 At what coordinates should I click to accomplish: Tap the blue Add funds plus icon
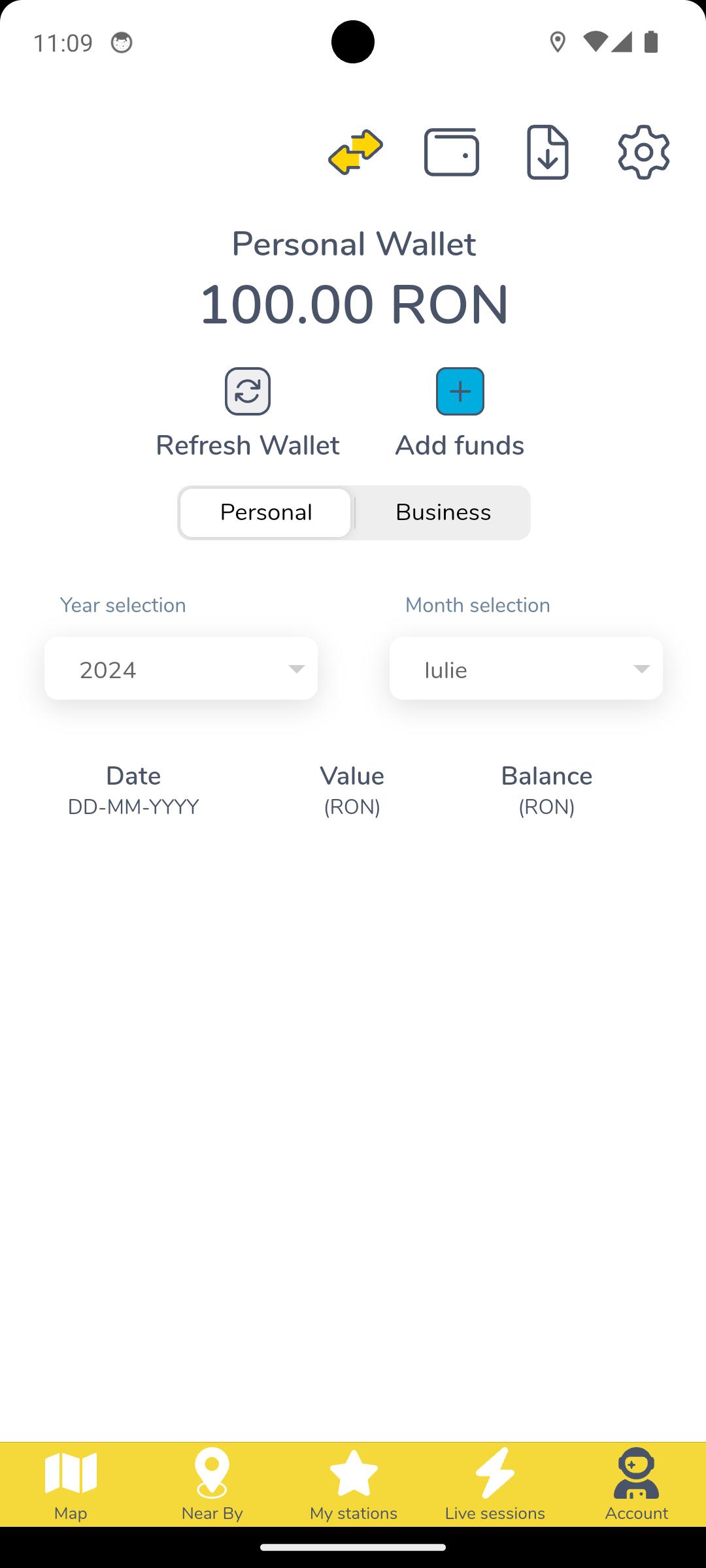460,391
